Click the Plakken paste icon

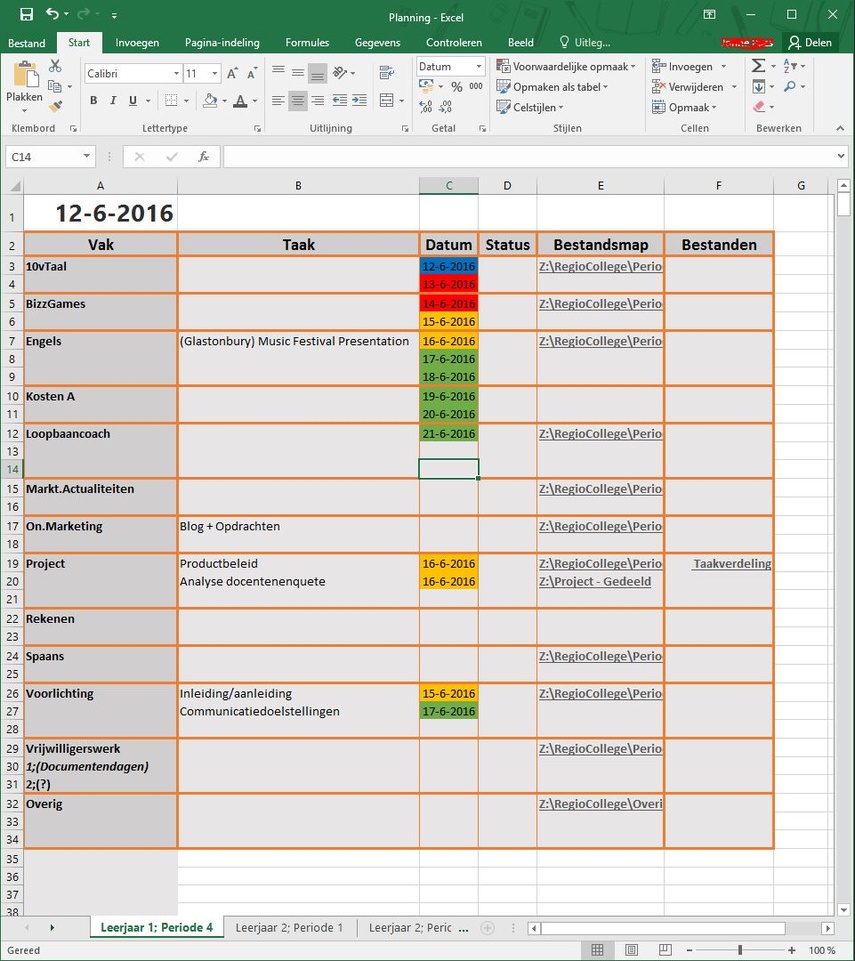(x=25, y=76)
